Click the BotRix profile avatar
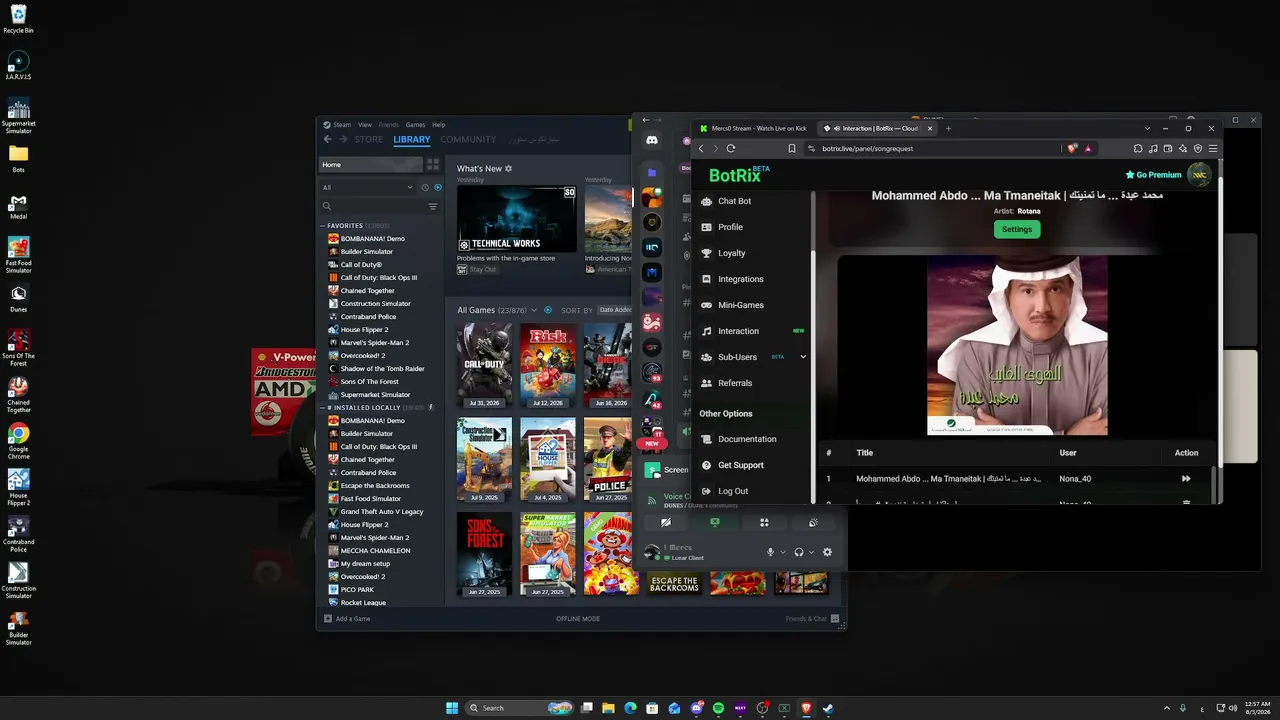 (1198, 174)
